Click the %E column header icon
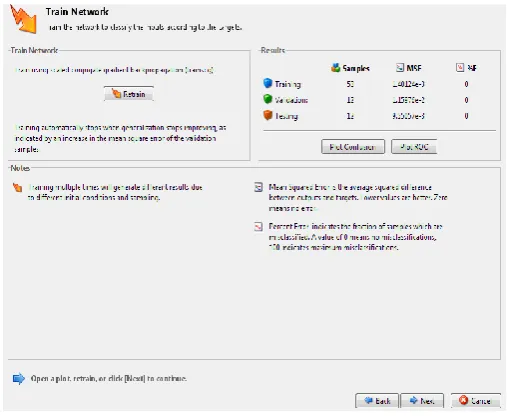This screenshot has height=416, width=507. [x=460, y=68]
